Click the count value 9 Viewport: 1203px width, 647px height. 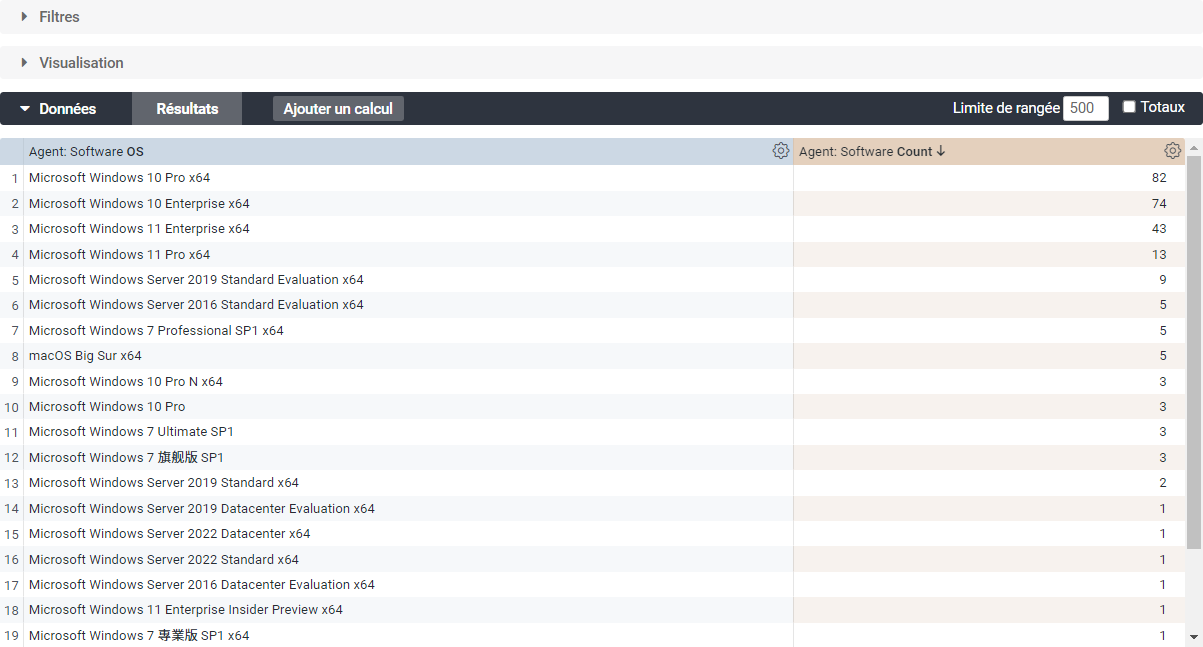(1163, 280)
